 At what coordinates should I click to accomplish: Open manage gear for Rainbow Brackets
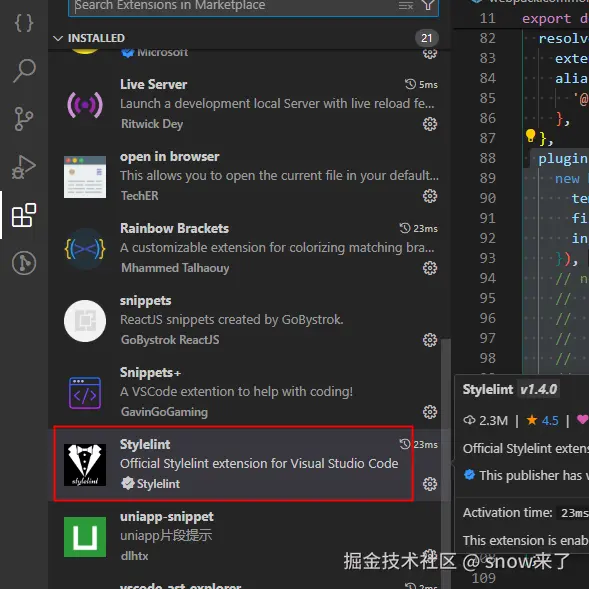pyautogui.click(x=430, y=268)
